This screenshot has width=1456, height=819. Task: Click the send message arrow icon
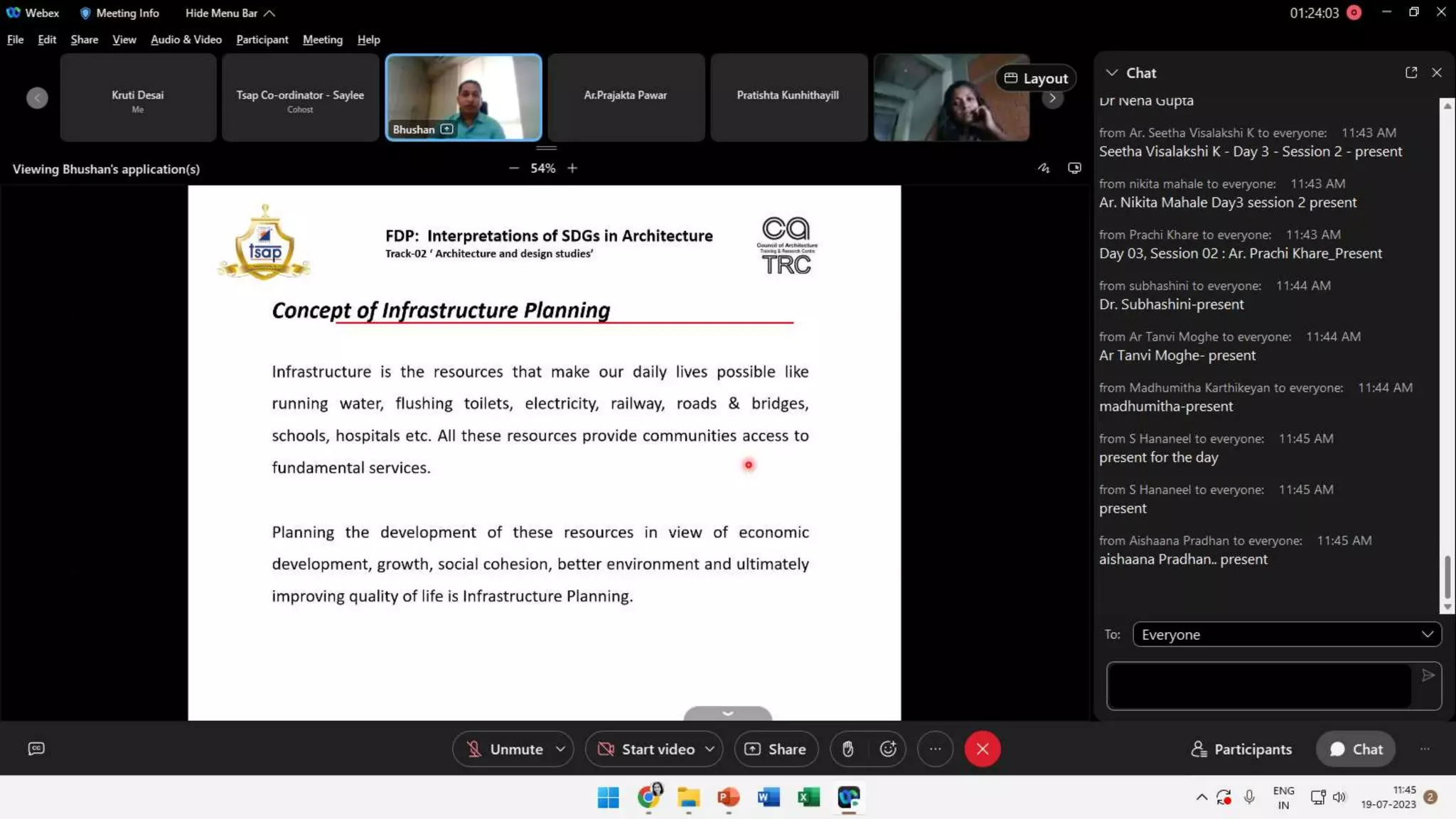click(x=1428, y=675)
